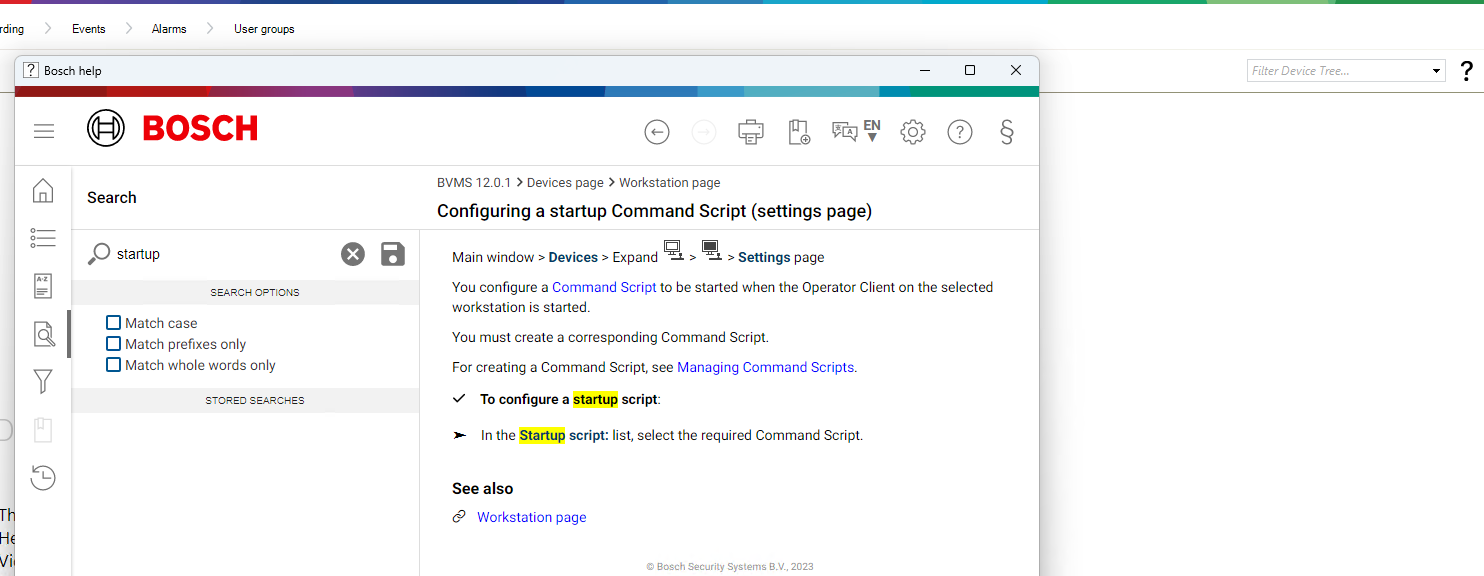Open the table of contents panel
Viewport: 1484px width, 576px height.
42,238
